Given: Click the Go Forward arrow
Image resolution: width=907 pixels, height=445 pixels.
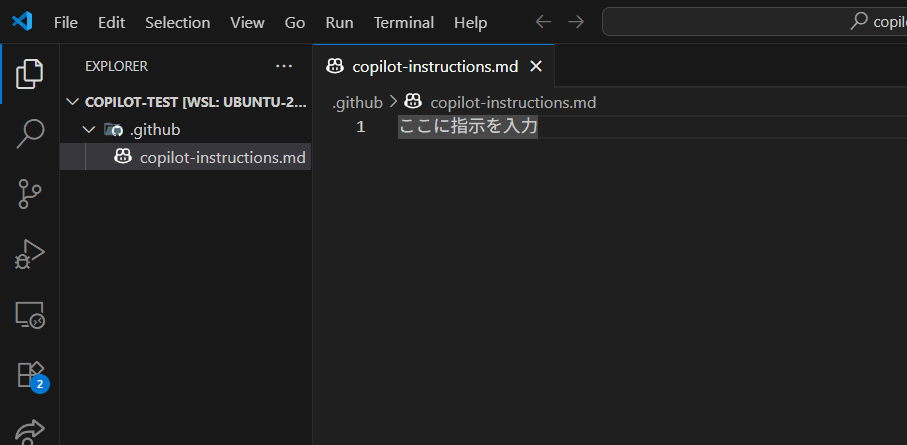Looking at the screenshot, I should [576, 22].
